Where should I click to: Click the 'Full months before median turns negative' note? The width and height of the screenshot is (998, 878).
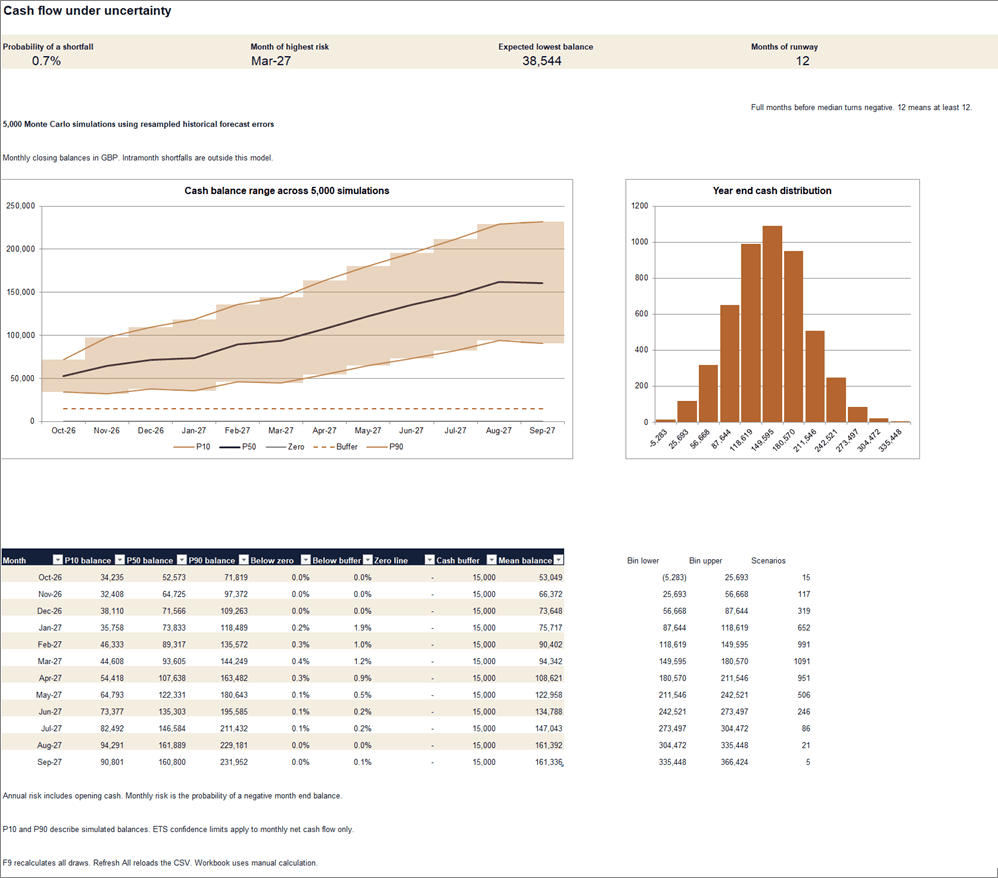click(861, 108)
